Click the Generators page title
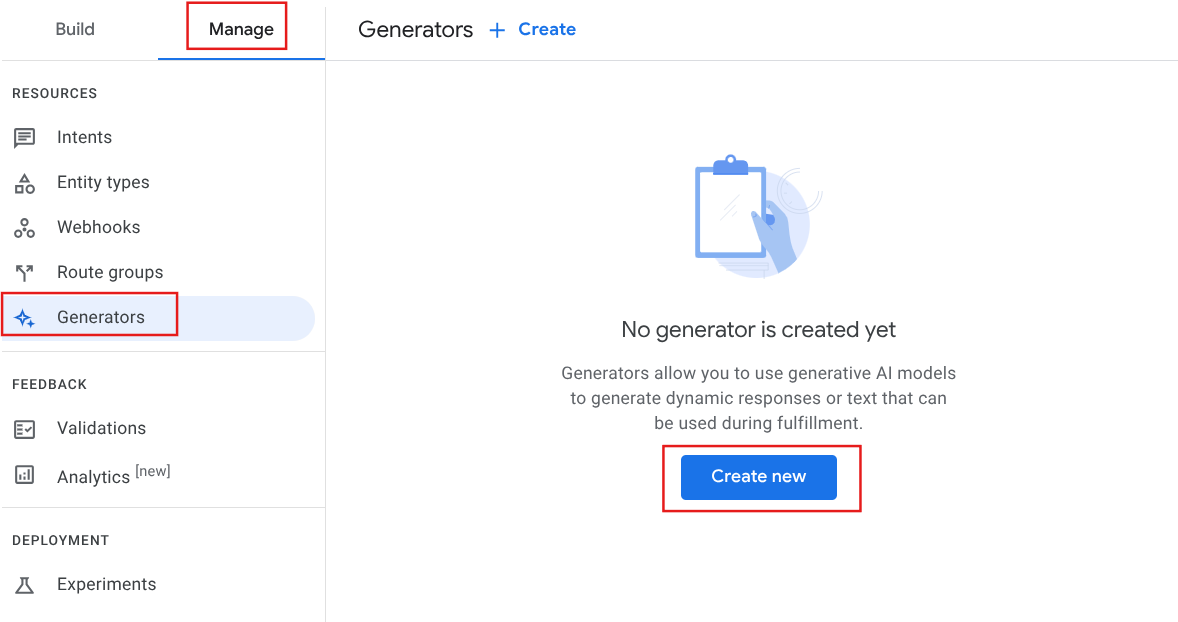 415,29
